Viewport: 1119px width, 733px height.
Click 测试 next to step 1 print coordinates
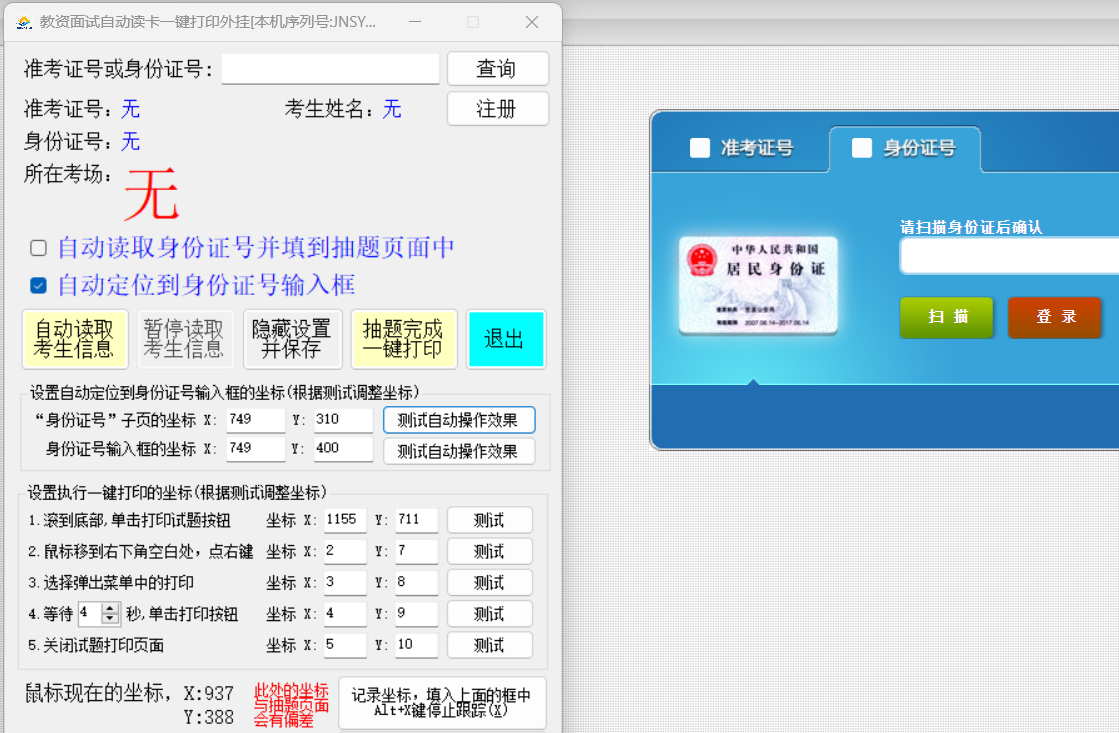point(489,519)
